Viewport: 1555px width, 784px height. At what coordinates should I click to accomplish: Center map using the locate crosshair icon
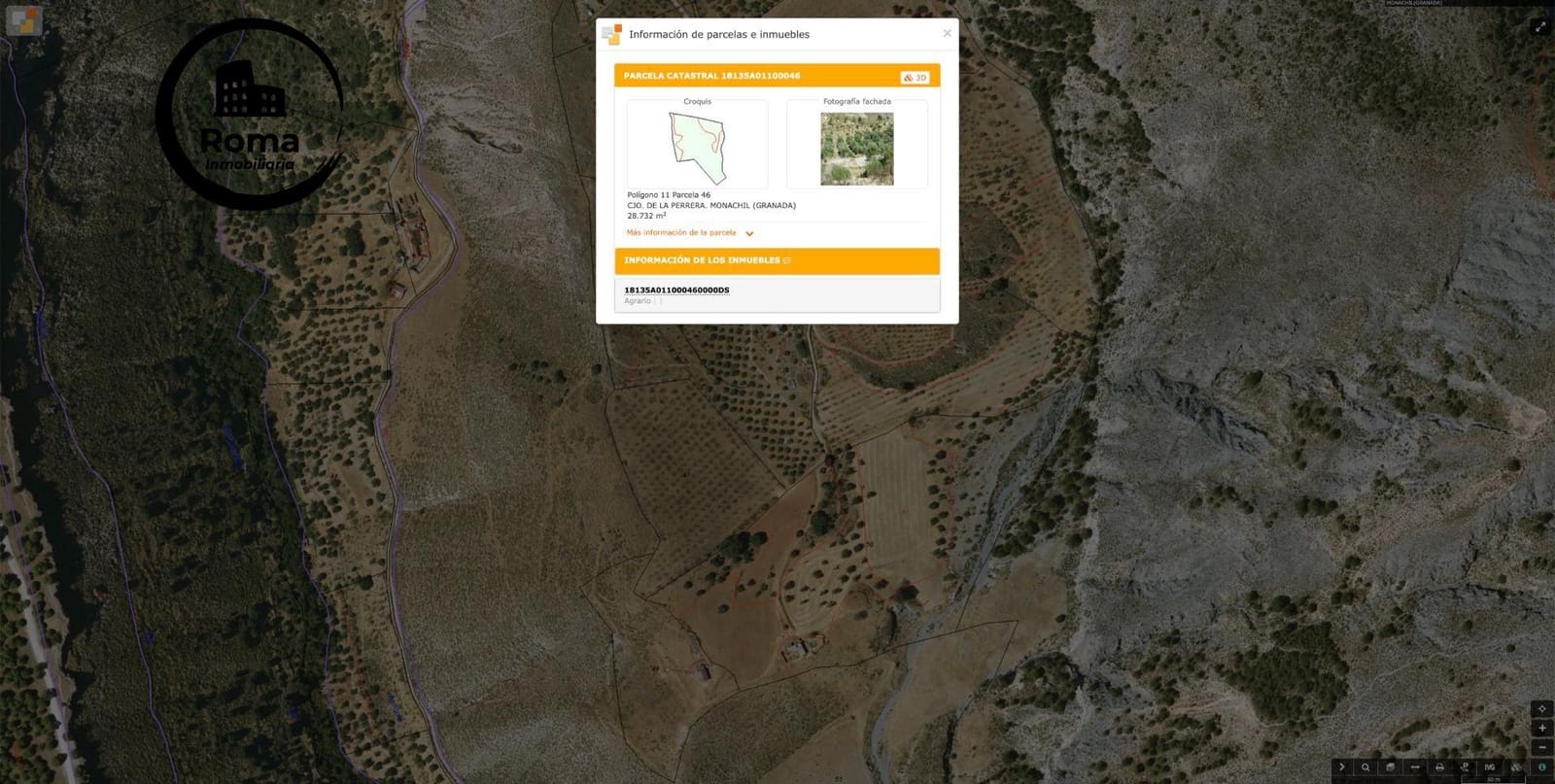pyautogui.click(x=1541, y=708)
